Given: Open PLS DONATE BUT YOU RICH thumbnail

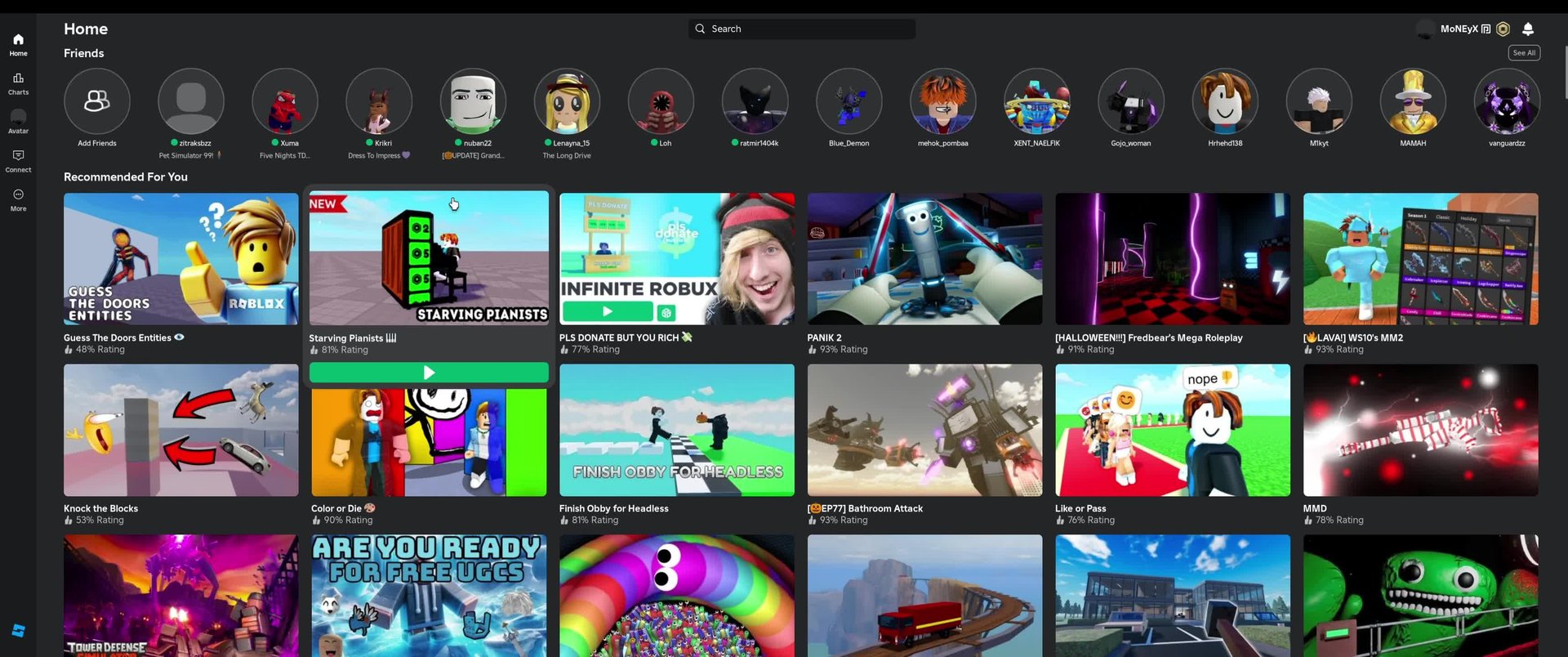Looking at the screenshot, I should (677, 259).
